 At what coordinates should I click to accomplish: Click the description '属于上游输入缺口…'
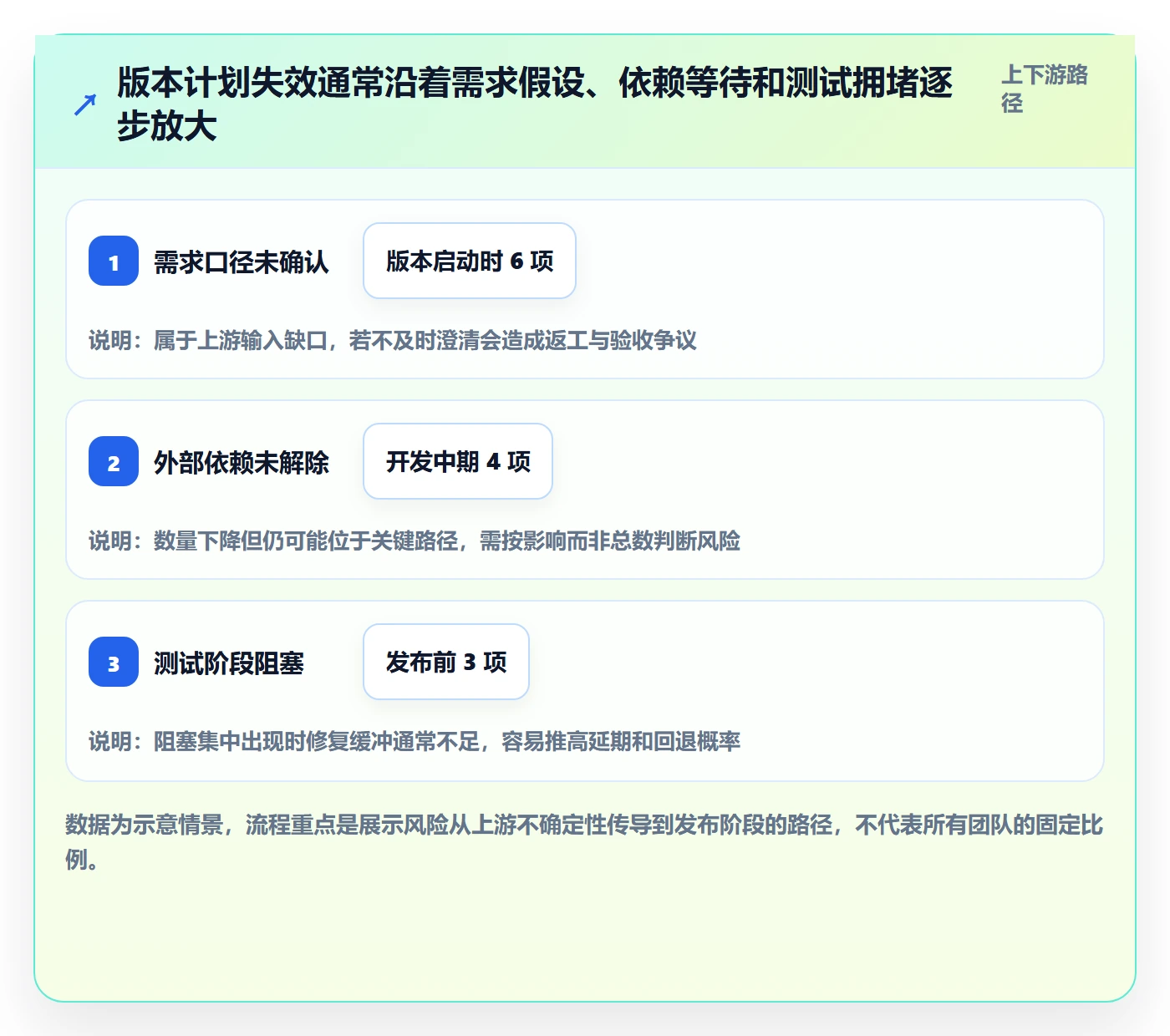pos(393,340)
